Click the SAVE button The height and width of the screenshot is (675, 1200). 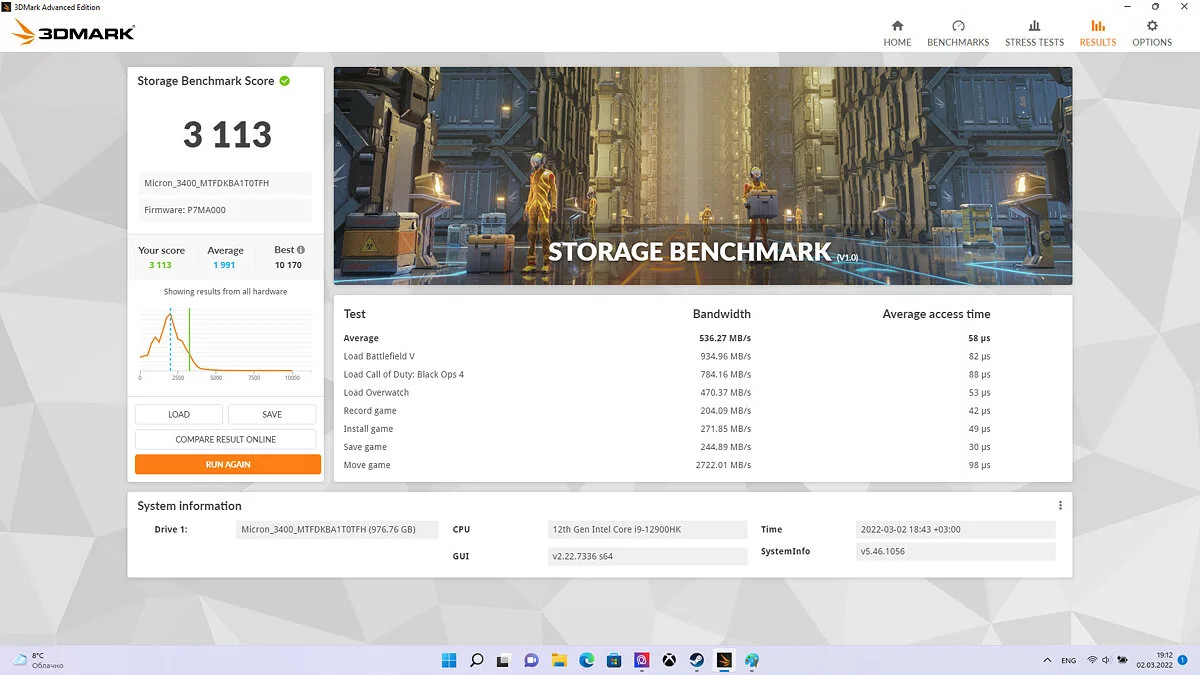pyautogui.click(x=272, y=414)
